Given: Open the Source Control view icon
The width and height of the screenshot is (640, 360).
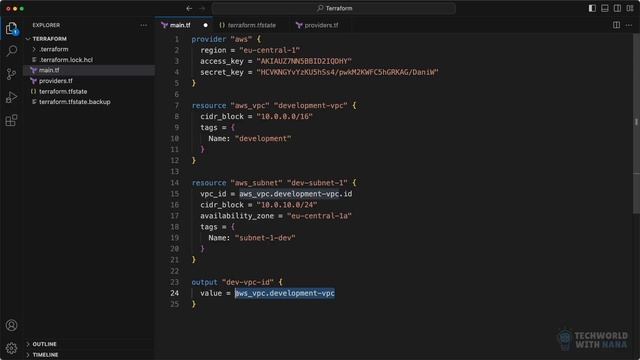Looking at the screenshot, I should [11, 74].
